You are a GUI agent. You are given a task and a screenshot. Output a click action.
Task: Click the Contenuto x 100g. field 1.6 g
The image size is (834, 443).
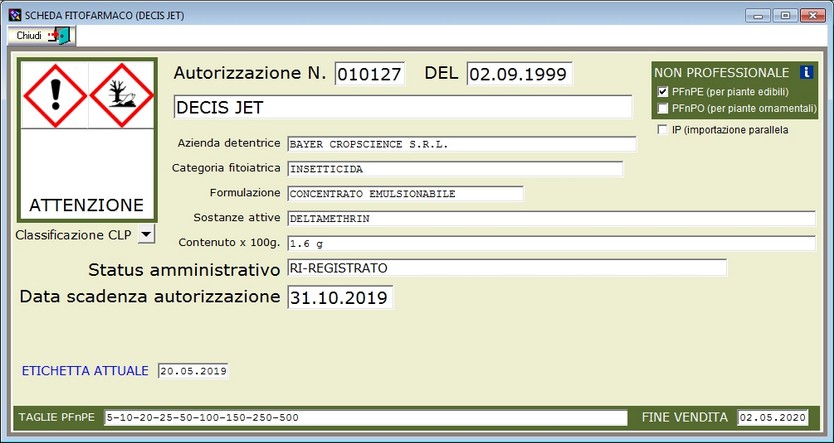(552, 244)
